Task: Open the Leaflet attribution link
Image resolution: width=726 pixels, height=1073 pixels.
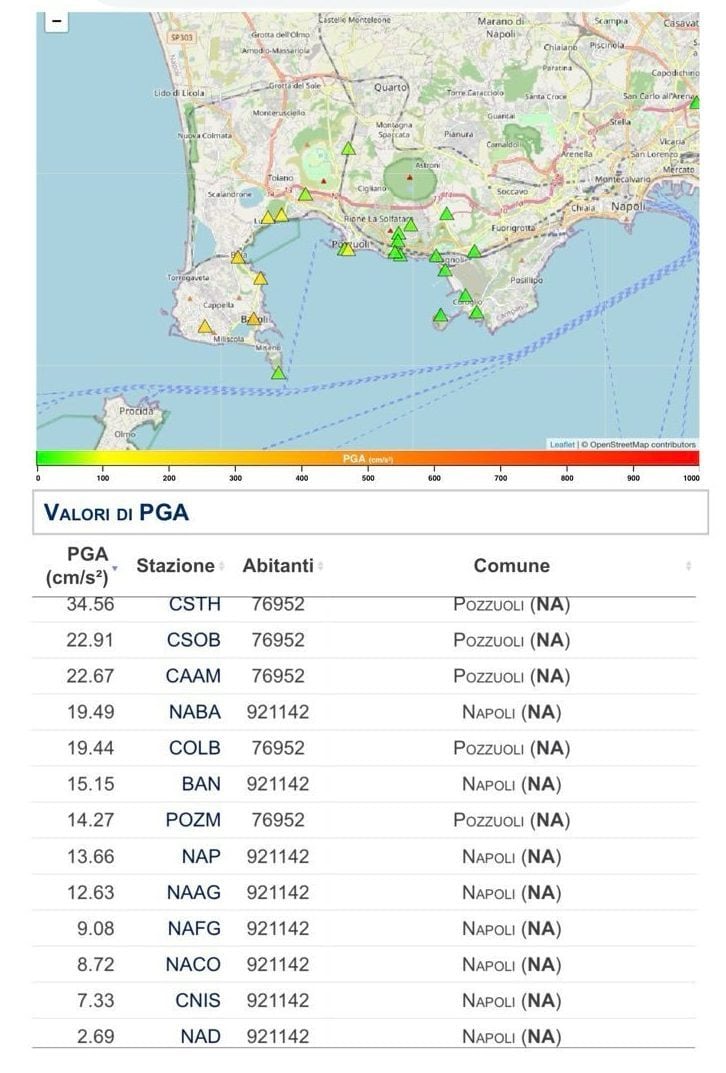Action: pos(562,444)
